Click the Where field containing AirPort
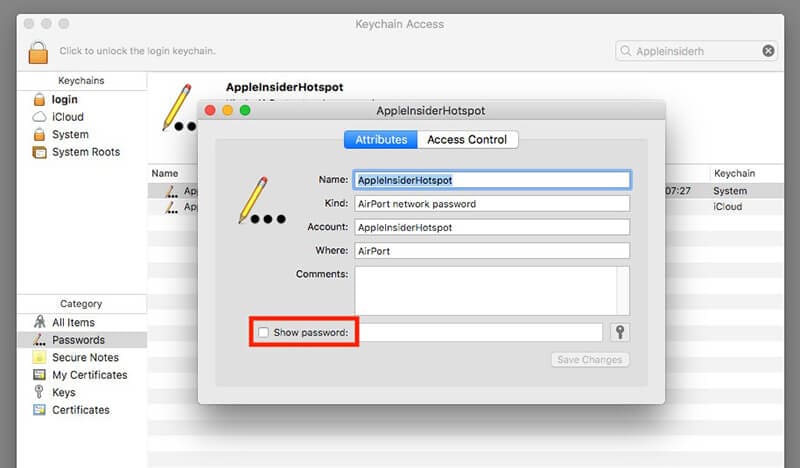The height and width of the screenshot is (468, 800). pos(492,251)
